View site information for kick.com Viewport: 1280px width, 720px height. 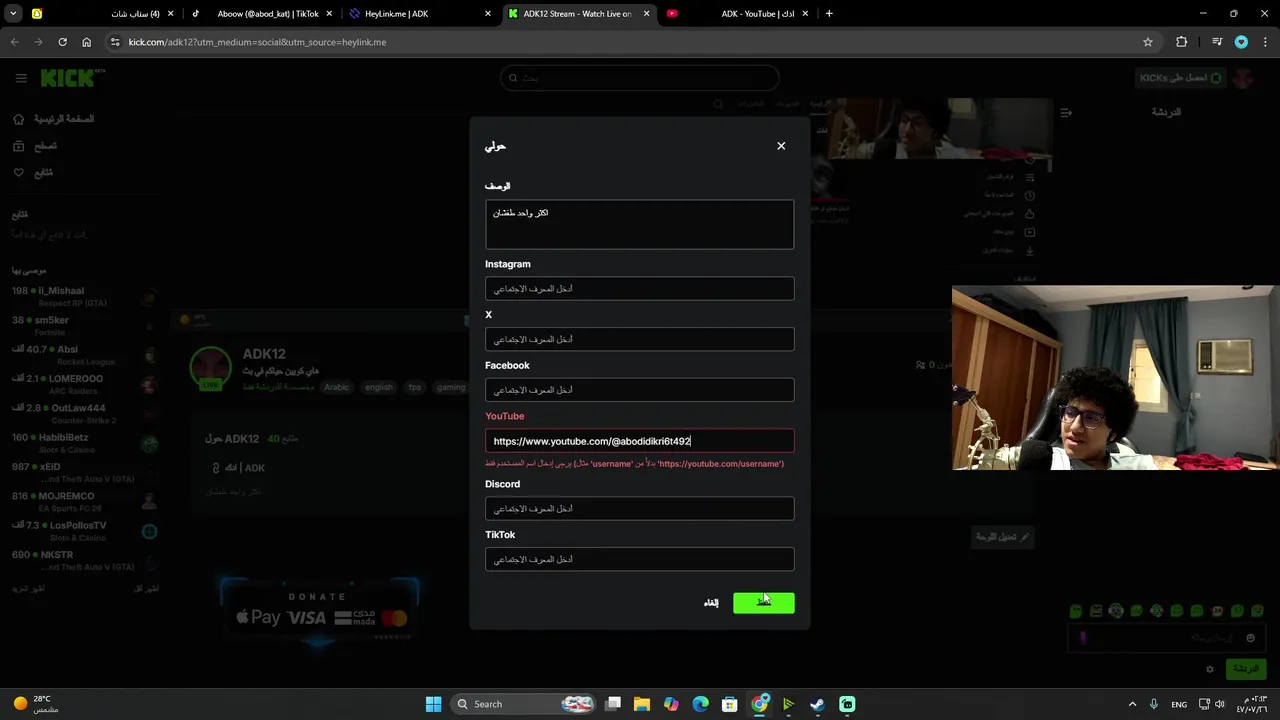(115, 42)
